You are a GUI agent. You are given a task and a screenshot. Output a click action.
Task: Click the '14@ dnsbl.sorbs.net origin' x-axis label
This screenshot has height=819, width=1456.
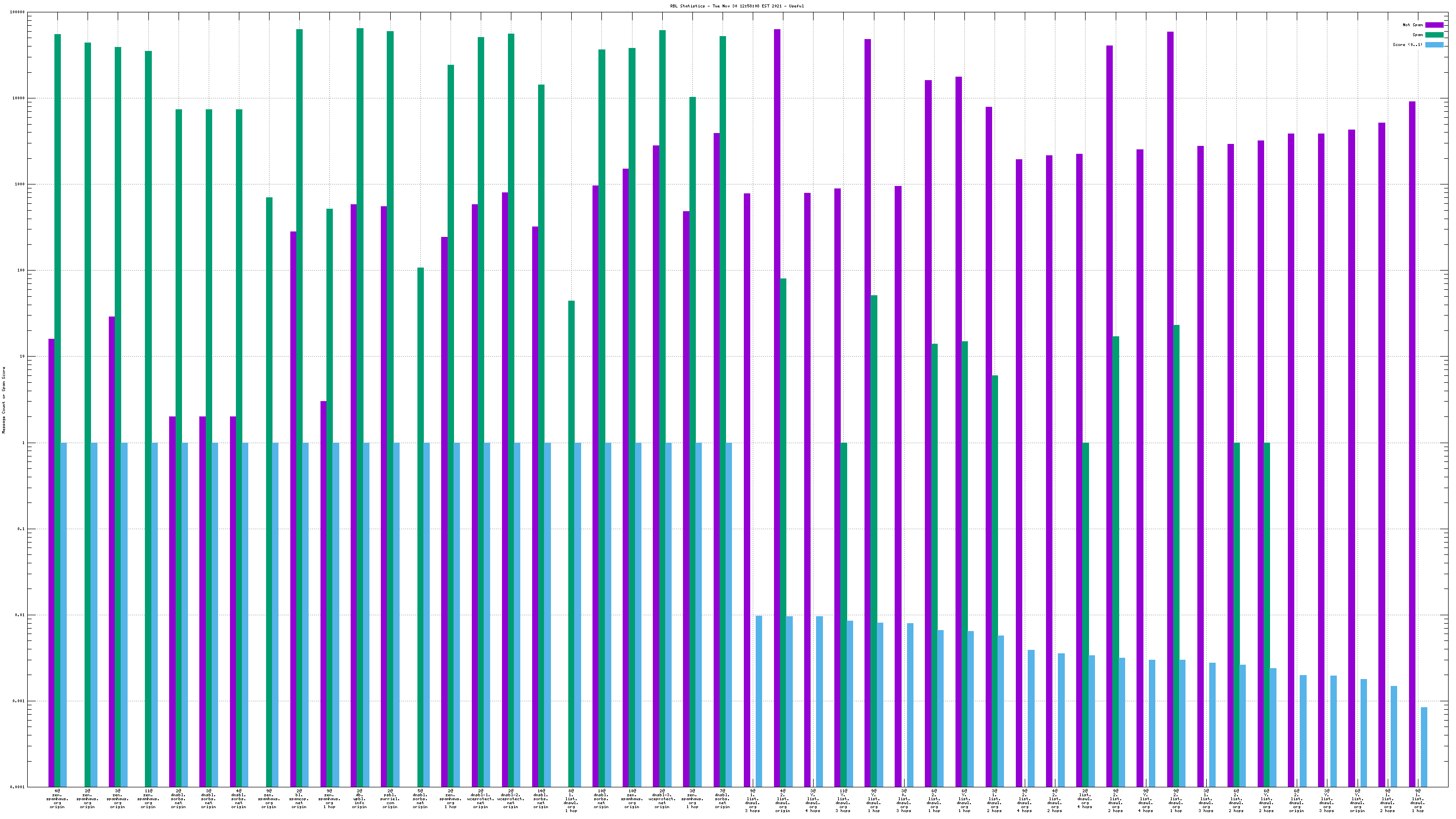(x=541, y=799)
